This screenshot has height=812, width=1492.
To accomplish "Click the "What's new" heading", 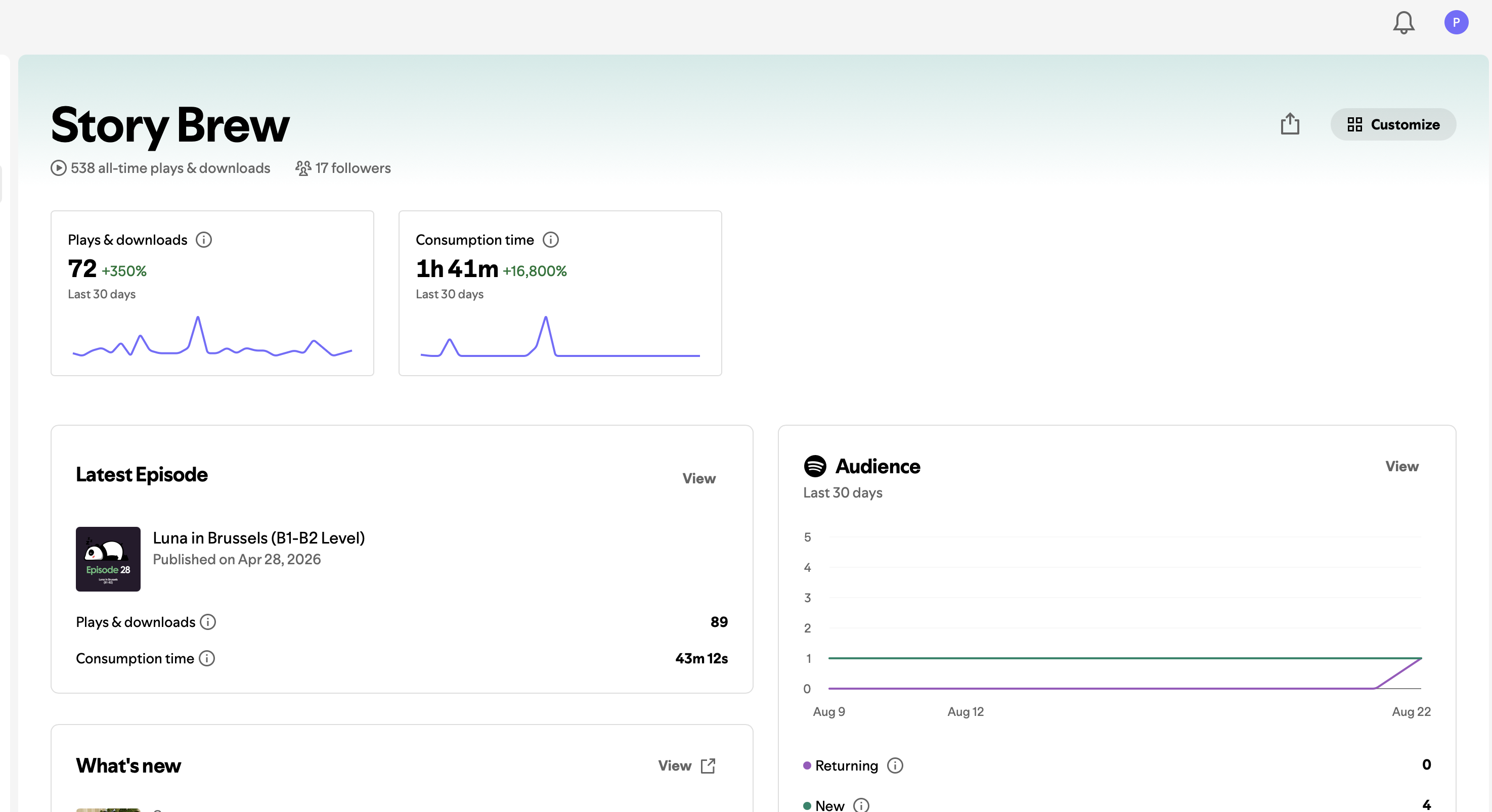I will point(128,765).
